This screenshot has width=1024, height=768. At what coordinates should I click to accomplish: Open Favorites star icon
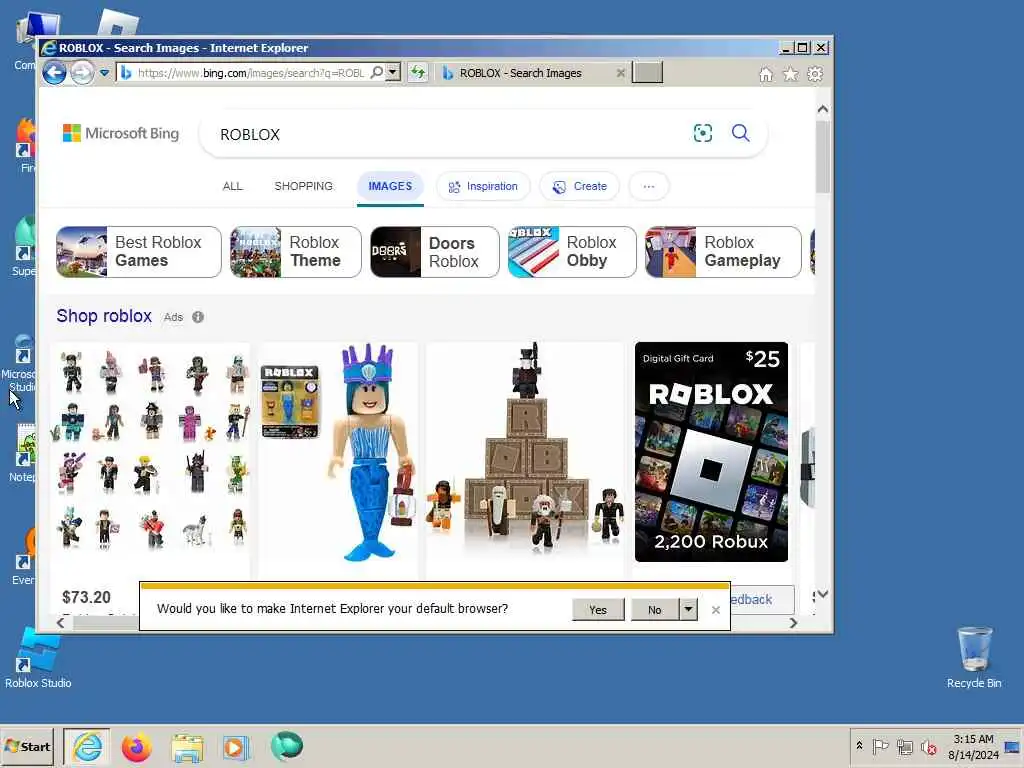click(x=790, y=74)
